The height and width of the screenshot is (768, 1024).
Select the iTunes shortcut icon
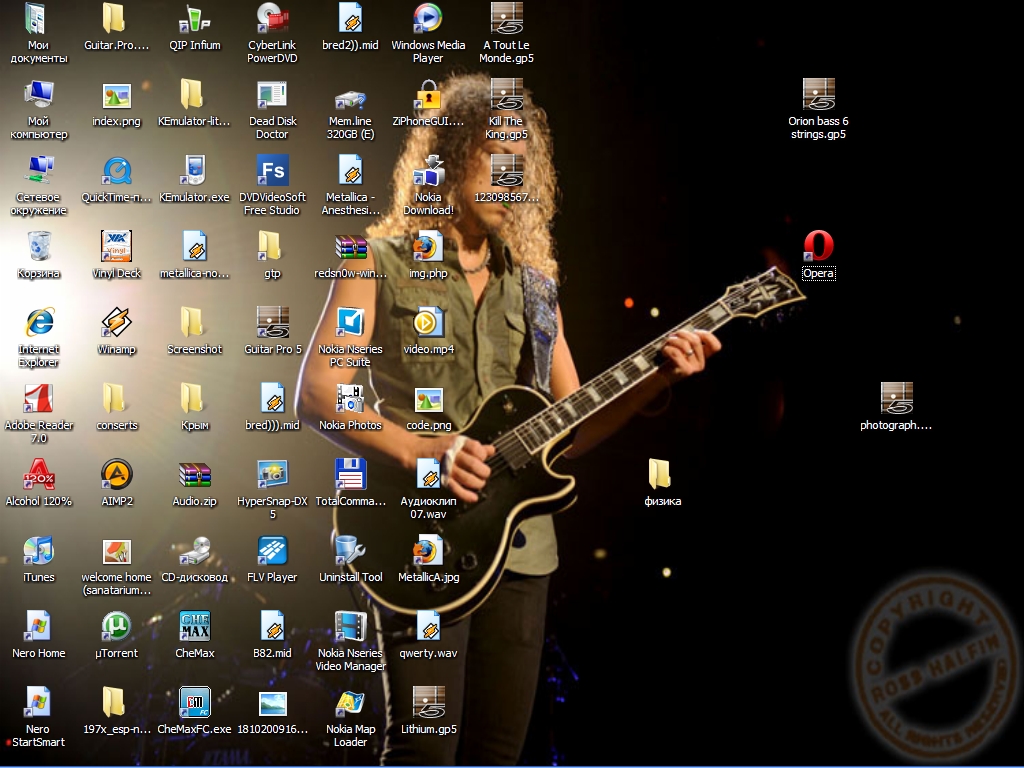click(38, 551)
